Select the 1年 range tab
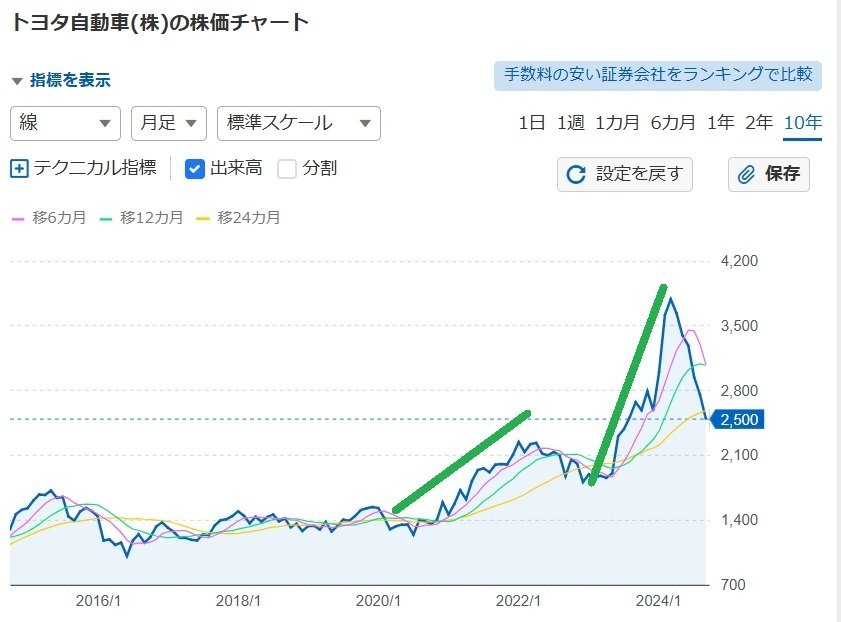This screenshot has height=622, width=841. pos(720,123)
